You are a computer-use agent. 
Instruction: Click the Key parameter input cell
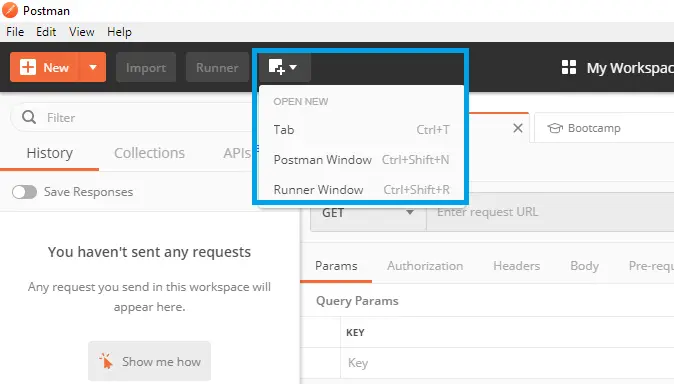pos(507,363)
